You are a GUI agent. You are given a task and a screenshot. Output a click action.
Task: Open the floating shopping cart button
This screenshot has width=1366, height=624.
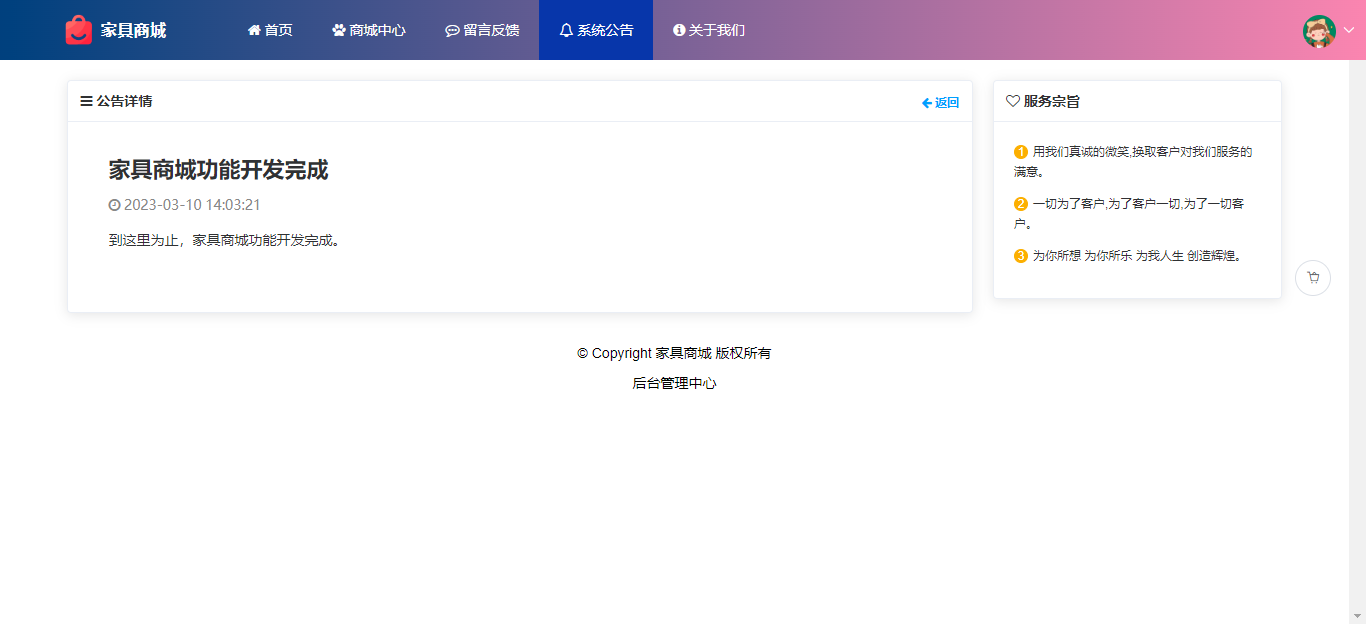click(x=1312, y=278)
